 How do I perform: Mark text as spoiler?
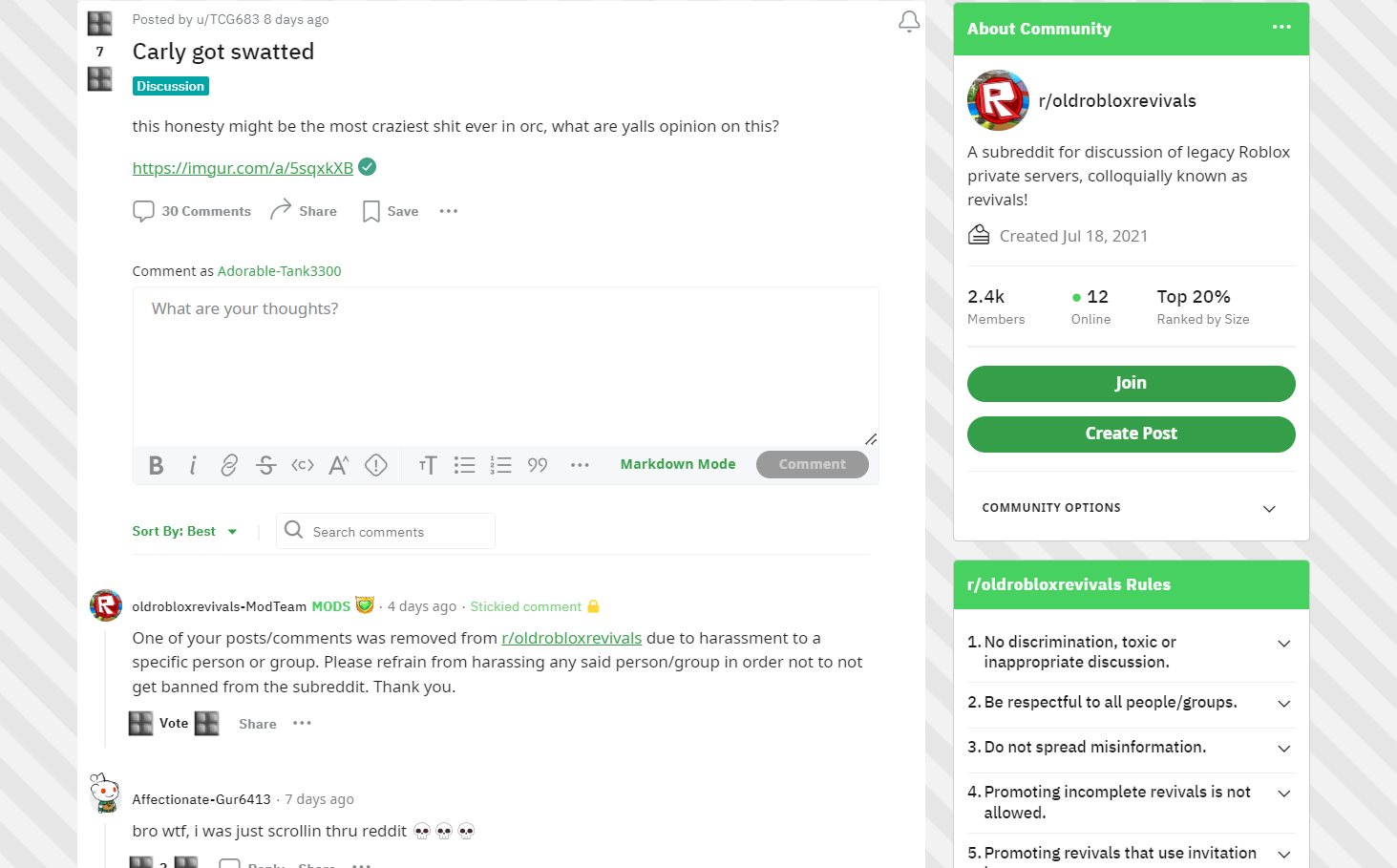(376, 465)
